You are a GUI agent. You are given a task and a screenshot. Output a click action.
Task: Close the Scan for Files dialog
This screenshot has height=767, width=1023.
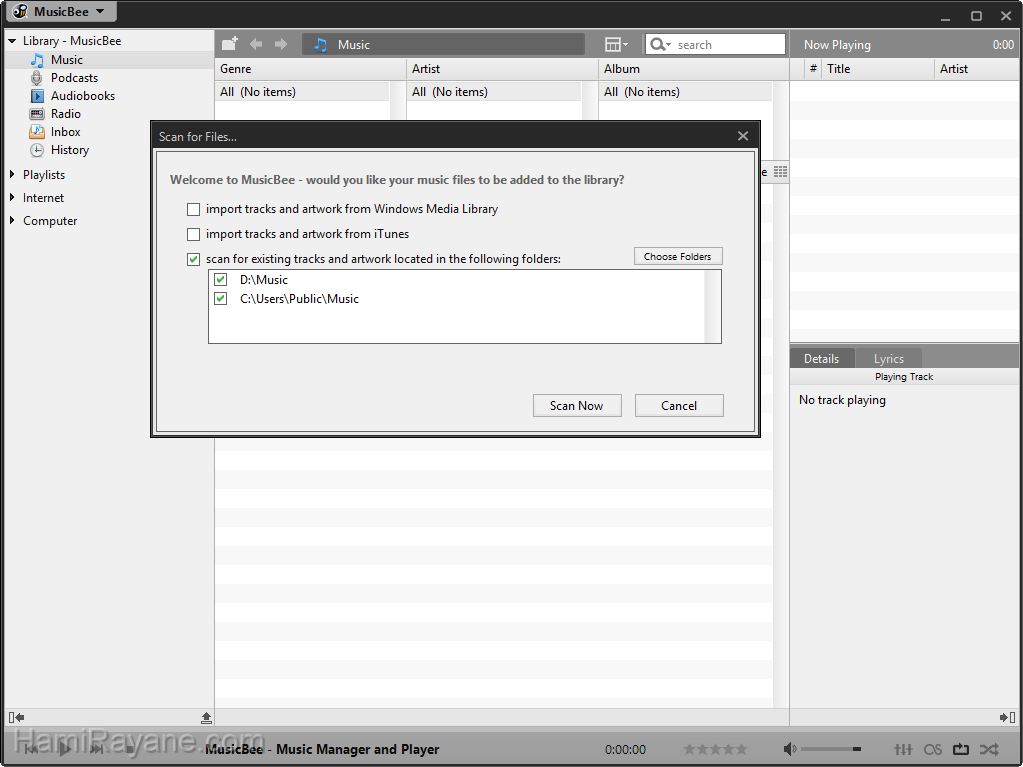(x=743, y=136)
